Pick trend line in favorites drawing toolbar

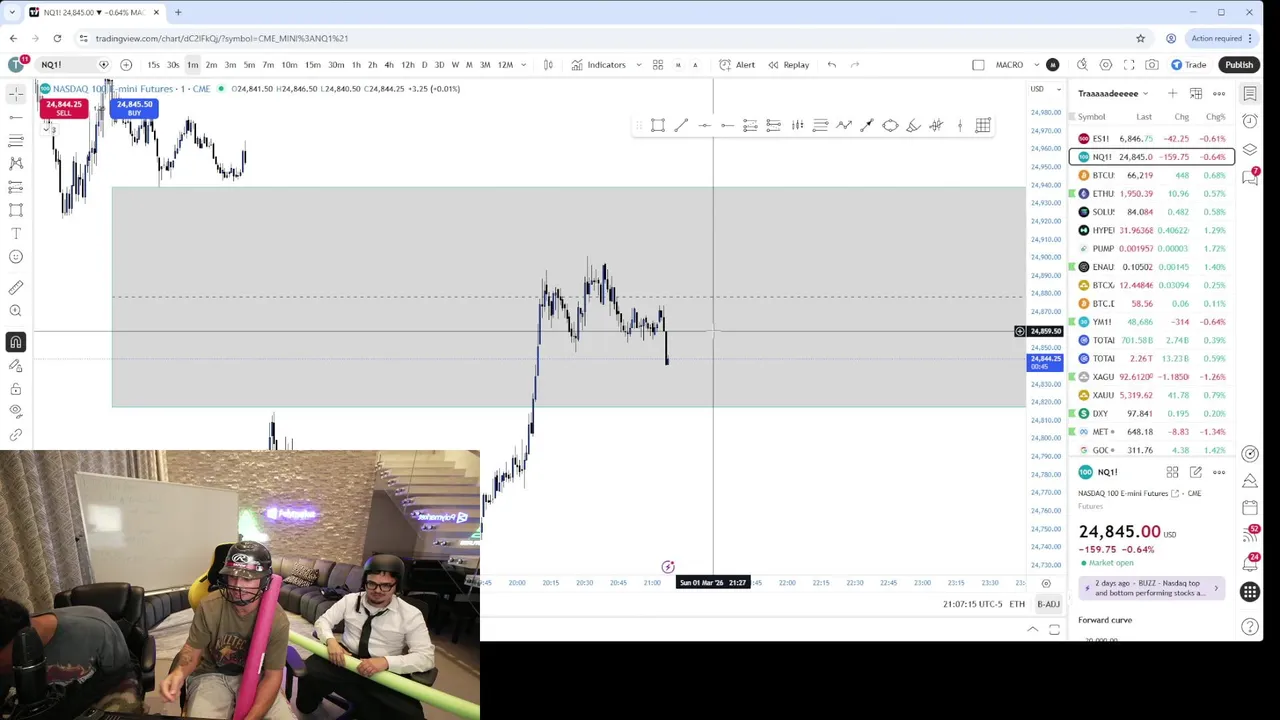[x=681, y=125]
